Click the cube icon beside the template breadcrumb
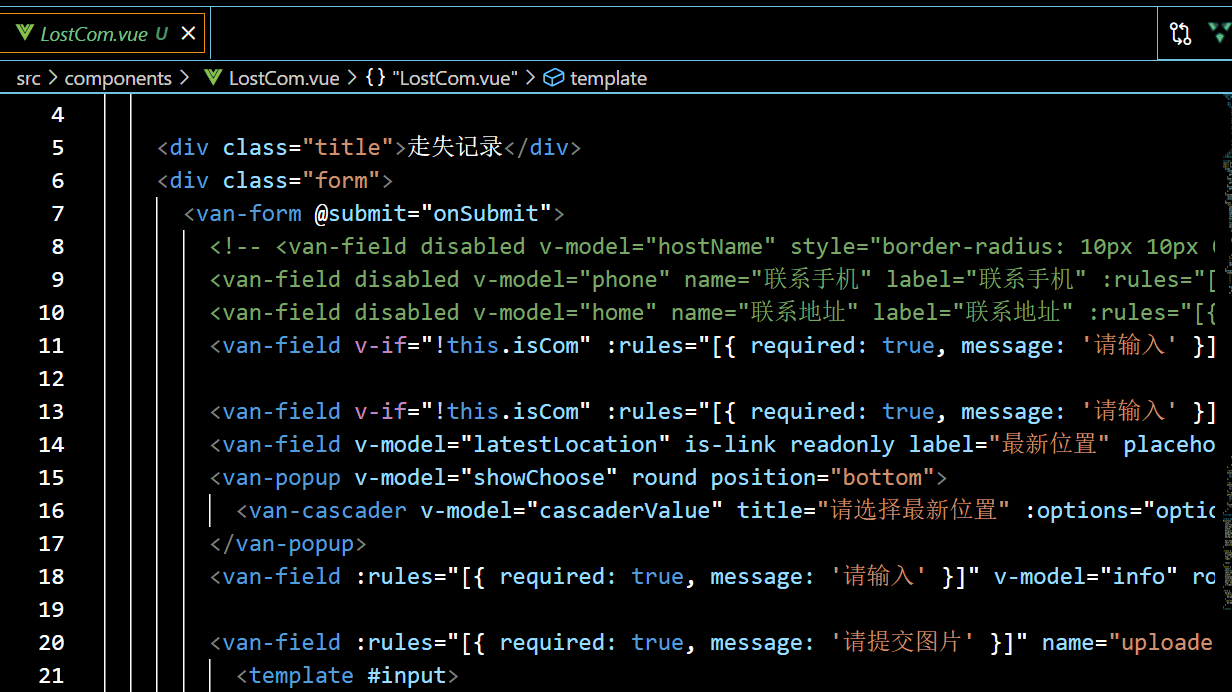The height and width of the screenshot is (692, 1232). (x=554, y=78)
